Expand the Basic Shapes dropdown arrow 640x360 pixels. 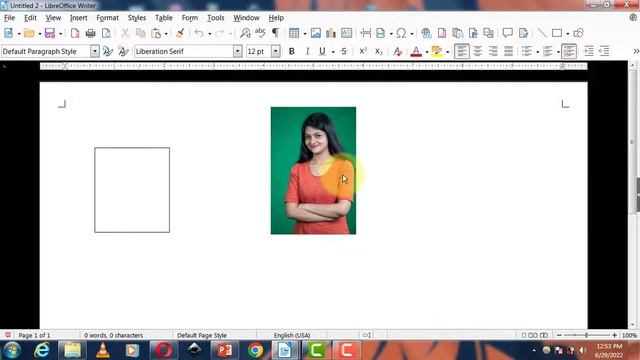[567, 33]
